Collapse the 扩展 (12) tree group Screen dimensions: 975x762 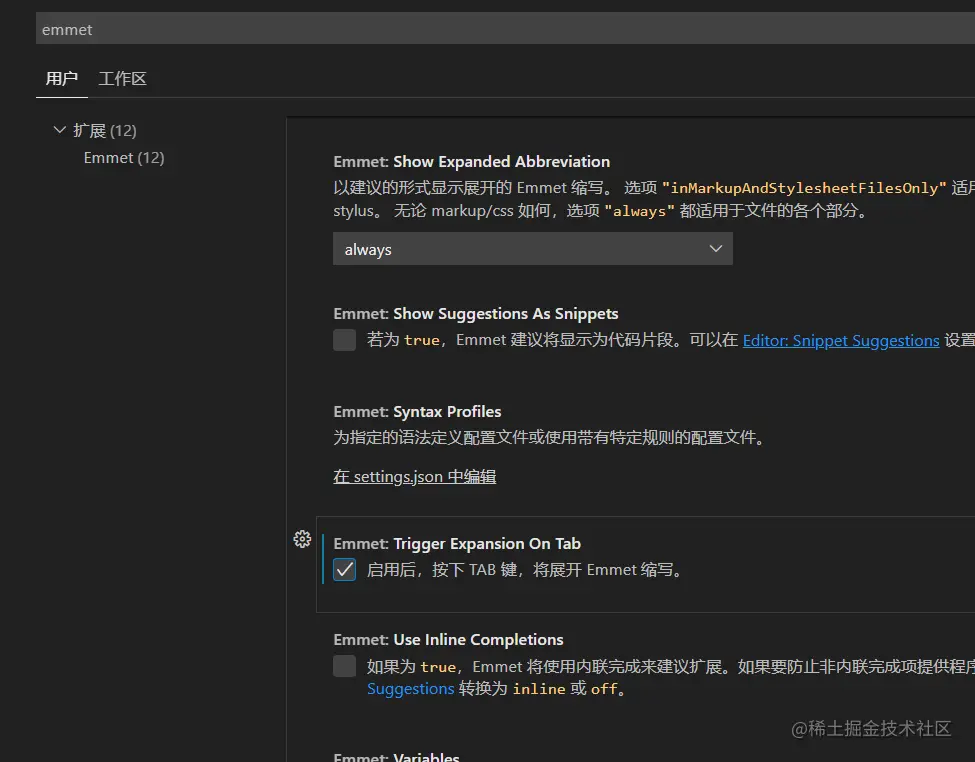60,130
